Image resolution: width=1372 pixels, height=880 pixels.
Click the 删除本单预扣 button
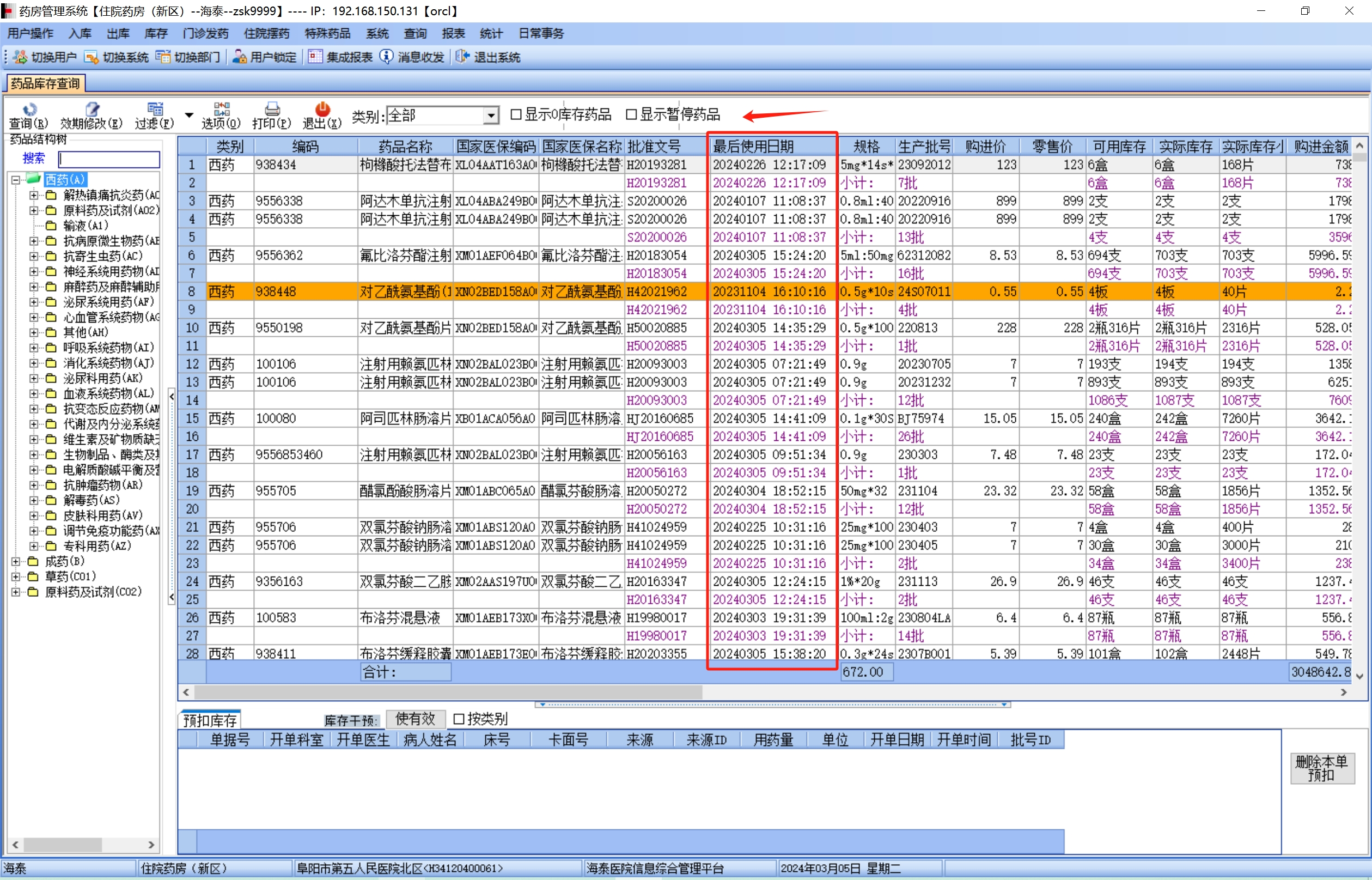click(x=1322, y=769)
